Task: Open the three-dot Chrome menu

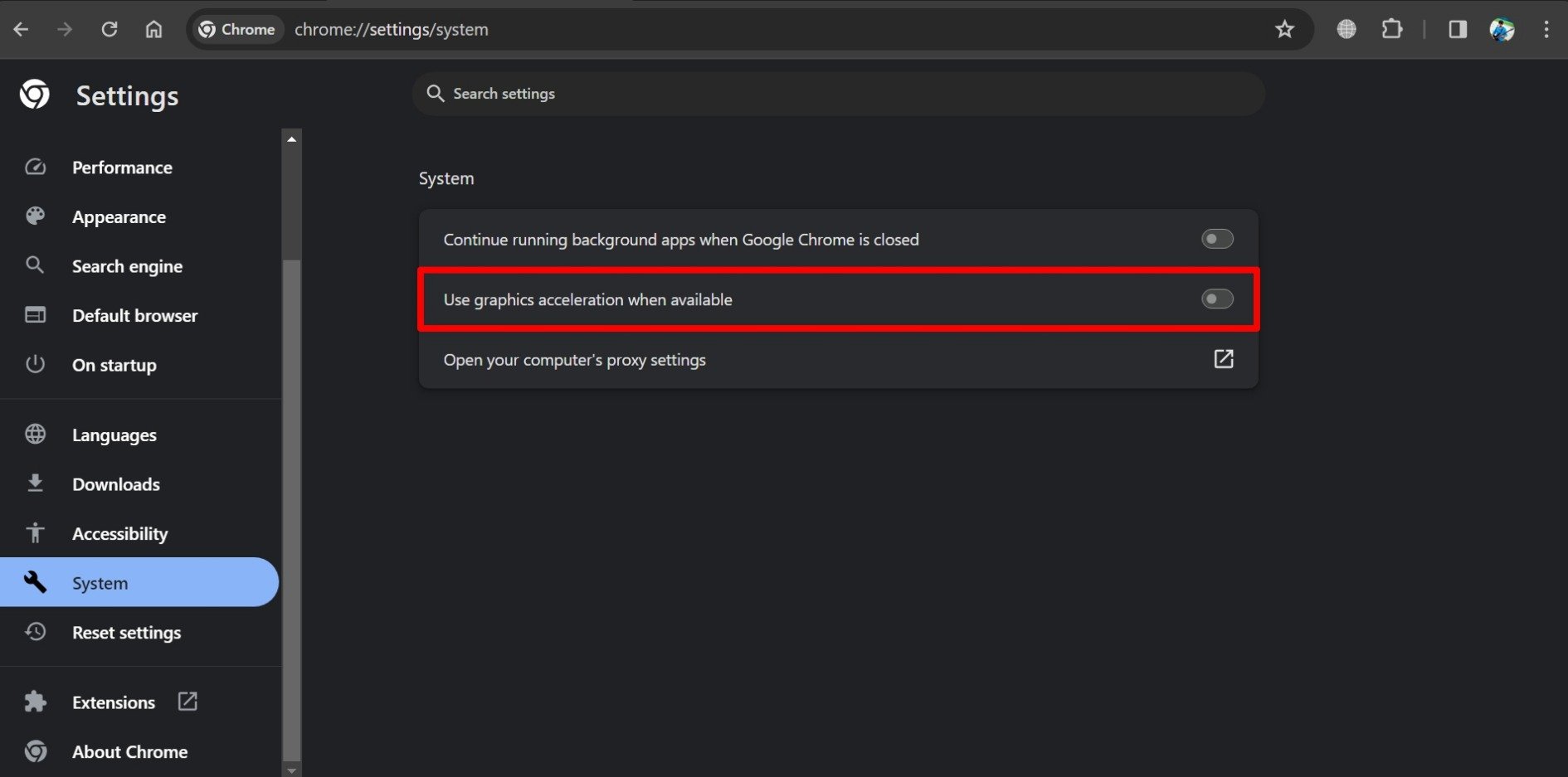Action: click(1546, 29)
